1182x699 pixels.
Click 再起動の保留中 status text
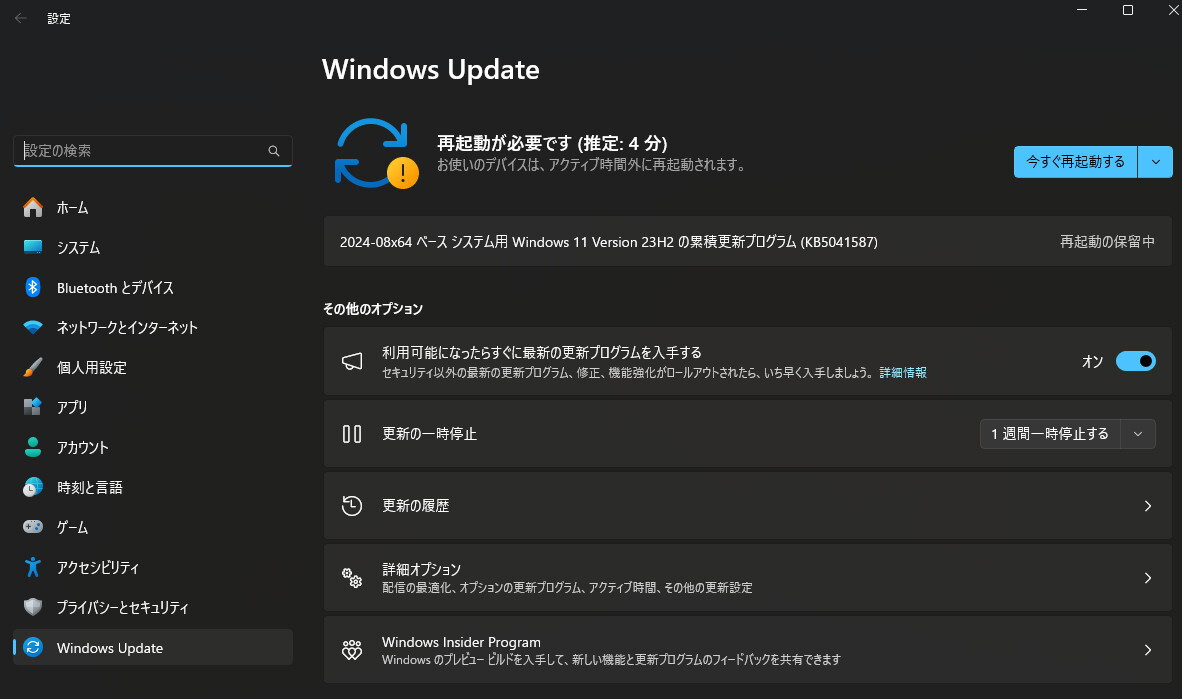coord(1107,242)
